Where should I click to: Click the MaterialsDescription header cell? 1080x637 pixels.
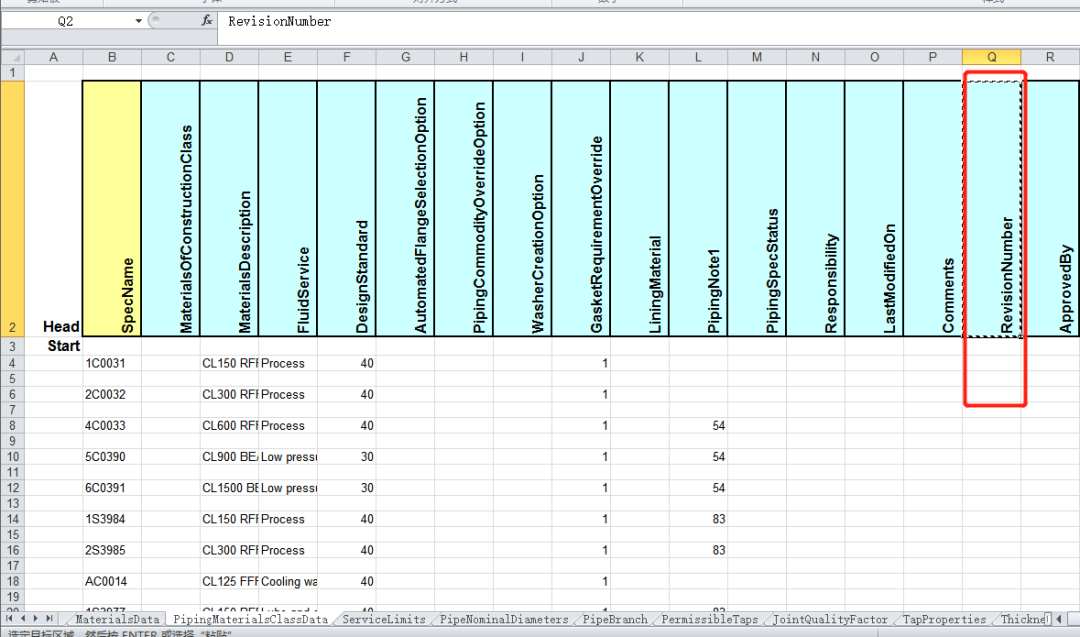click(x=229, y=209)
